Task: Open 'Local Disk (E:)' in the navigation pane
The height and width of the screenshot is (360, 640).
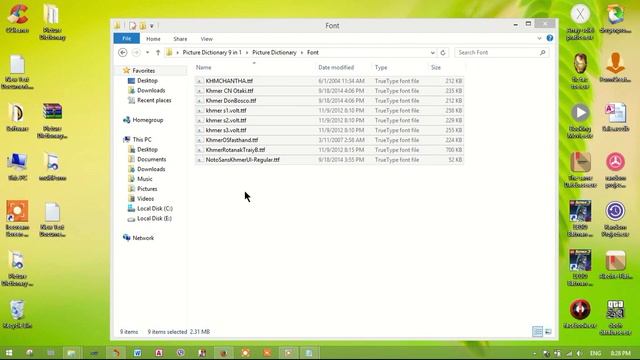Action: click(x=154, y=219)
